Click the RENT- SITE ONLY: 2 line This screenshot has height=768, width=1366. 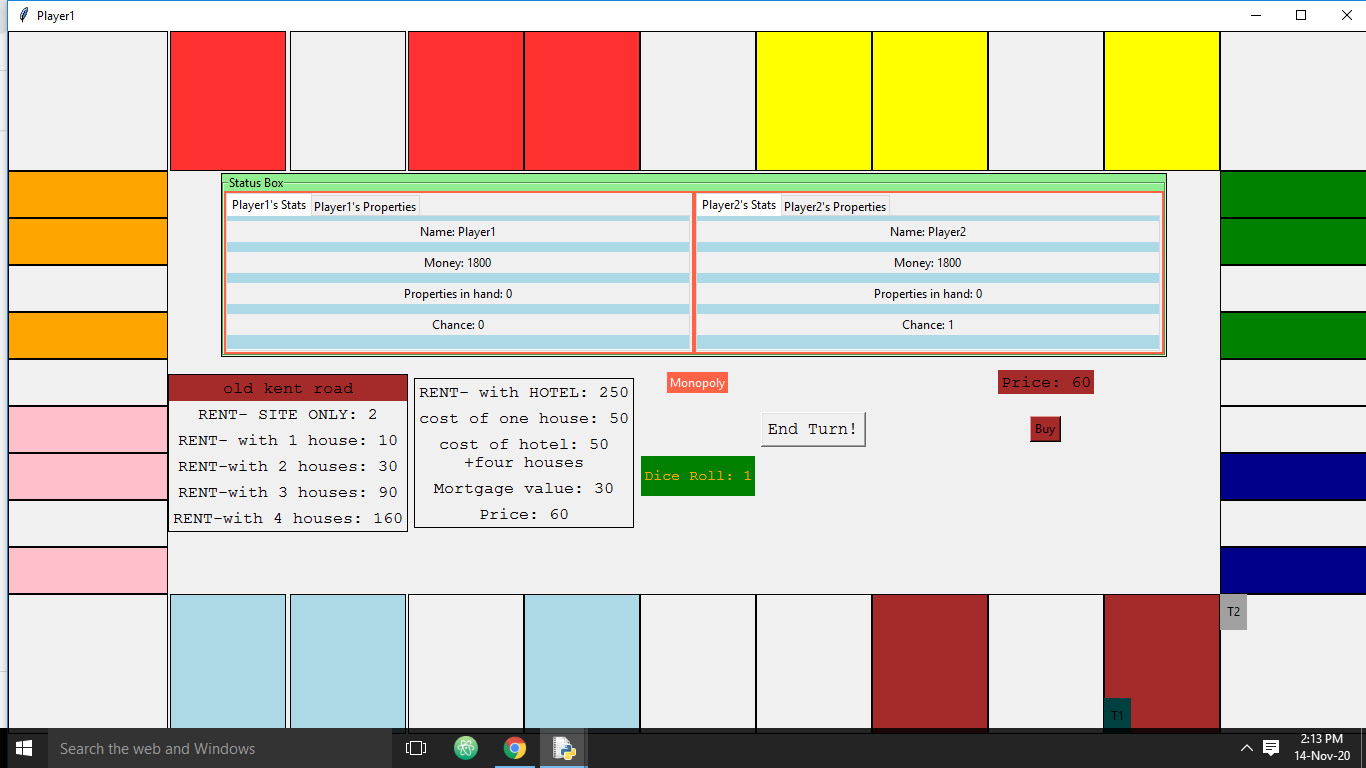click(288, 414)
